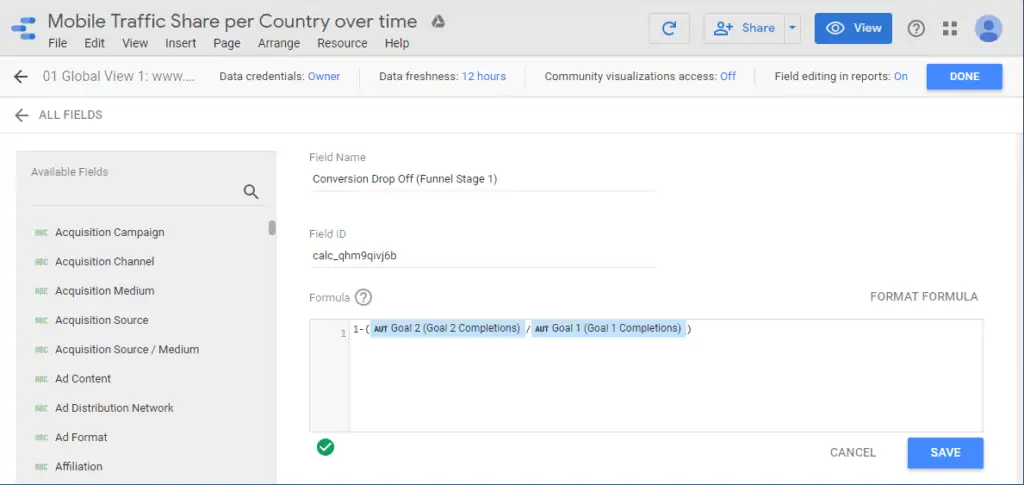Refresh data with the circular arrow button
Screen dimensions: 1024x485
pyautogui.click(x=669, y=28)
